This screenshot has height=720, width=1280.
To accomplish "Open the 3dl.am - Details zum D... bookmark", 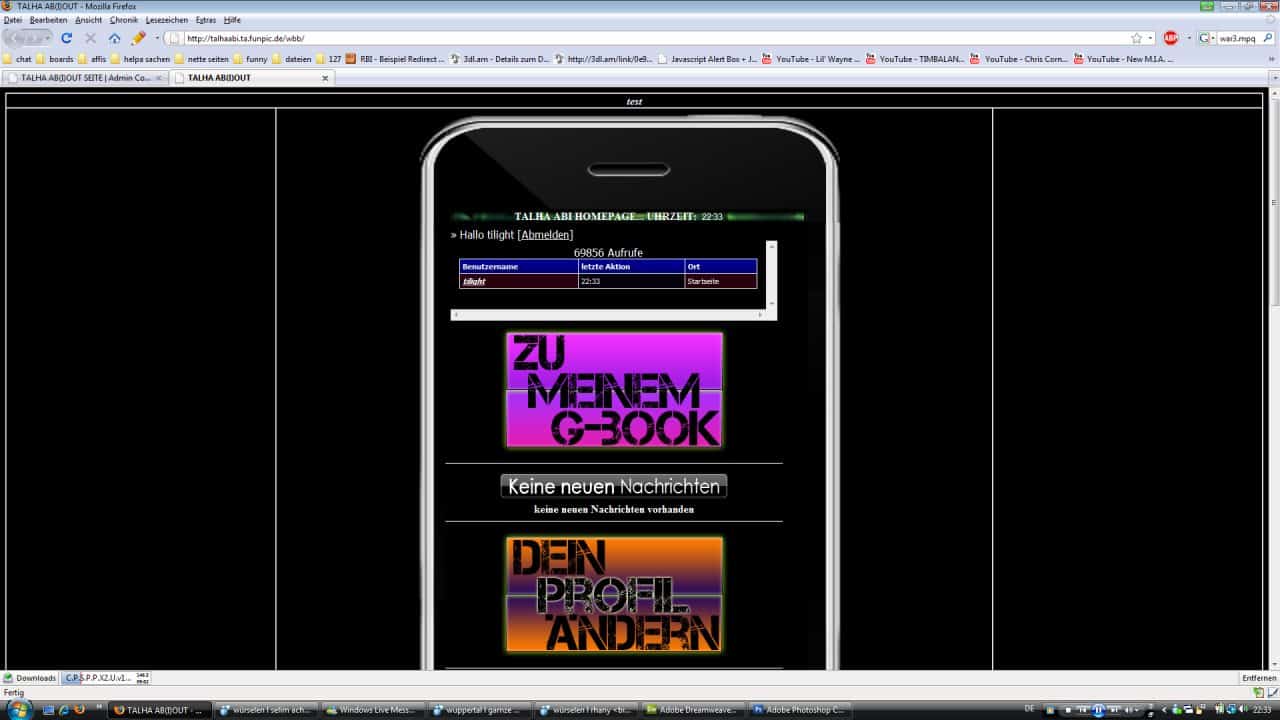I will [x=500, y=59].
